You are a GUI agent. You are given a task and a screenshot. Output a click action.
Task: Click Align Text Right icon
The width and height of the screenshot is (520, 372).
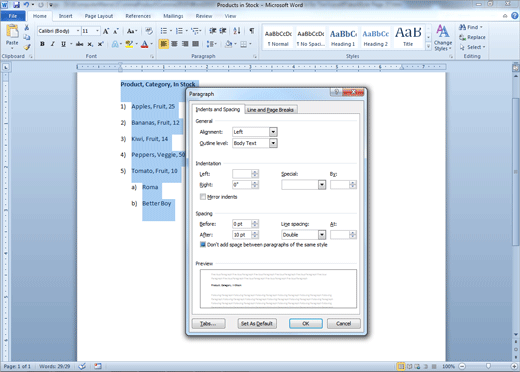[185, 44]
